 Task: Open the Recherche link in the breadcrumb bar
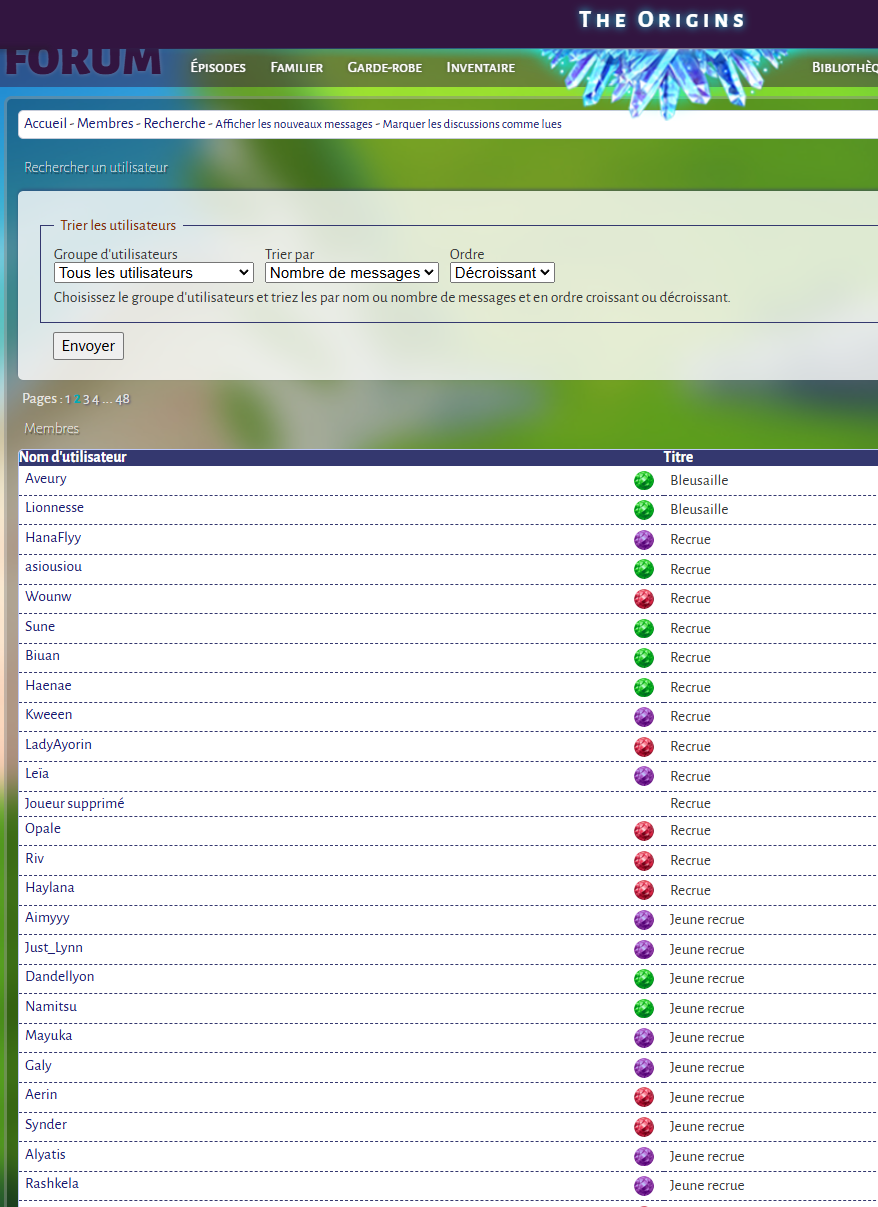(174, 123)
